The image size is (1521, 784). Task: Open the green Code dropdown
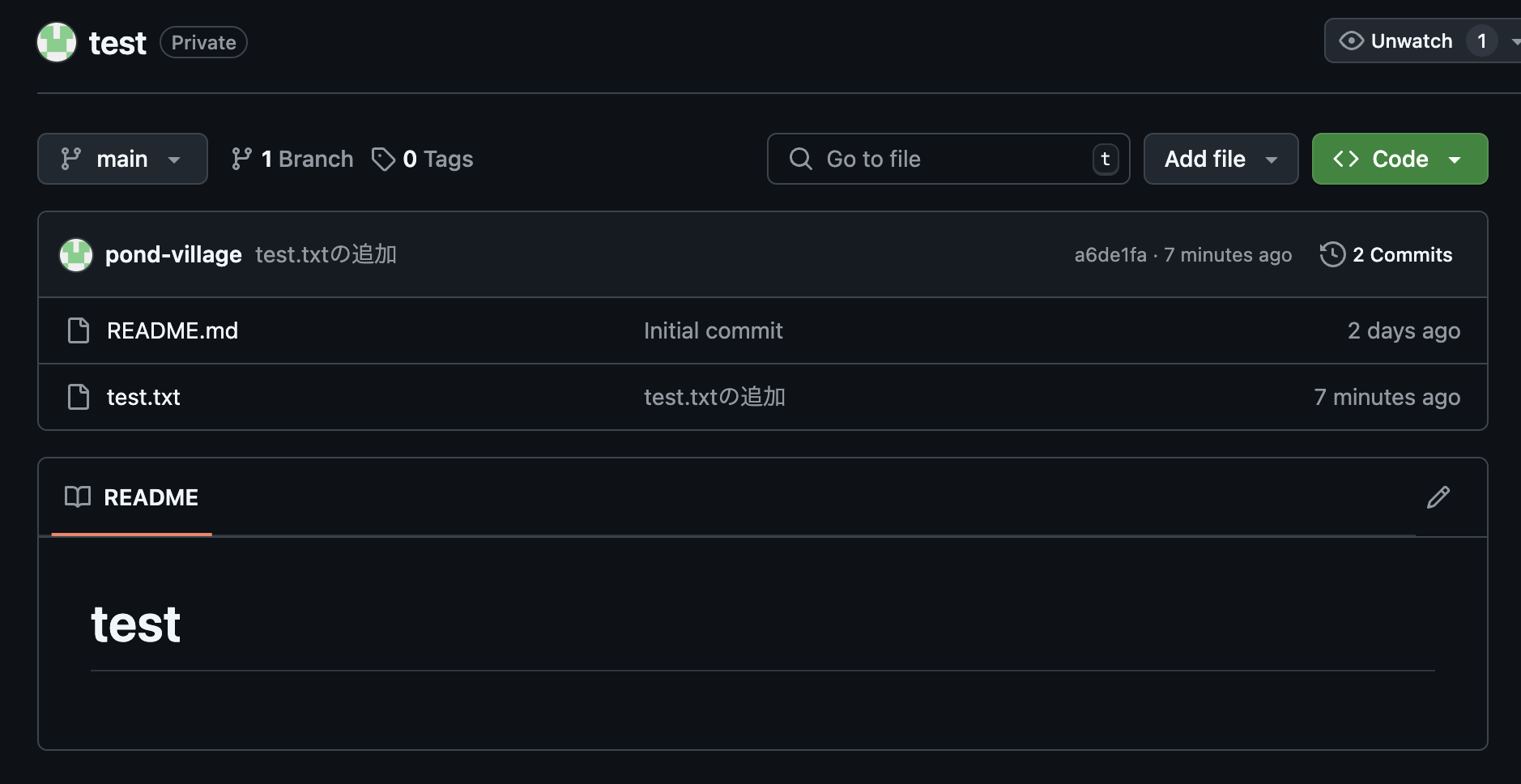point(1400,159)
